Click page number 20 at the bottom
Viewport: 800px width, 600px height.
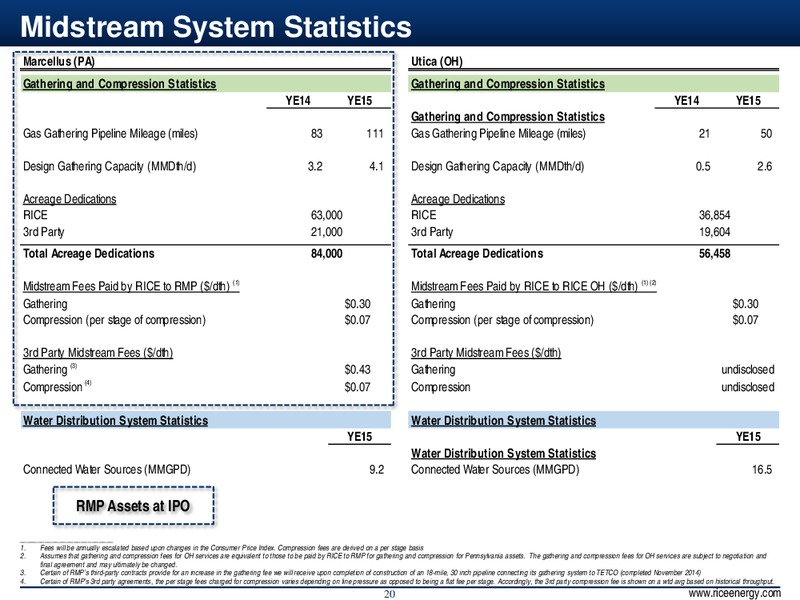click(x=389, y=594)
